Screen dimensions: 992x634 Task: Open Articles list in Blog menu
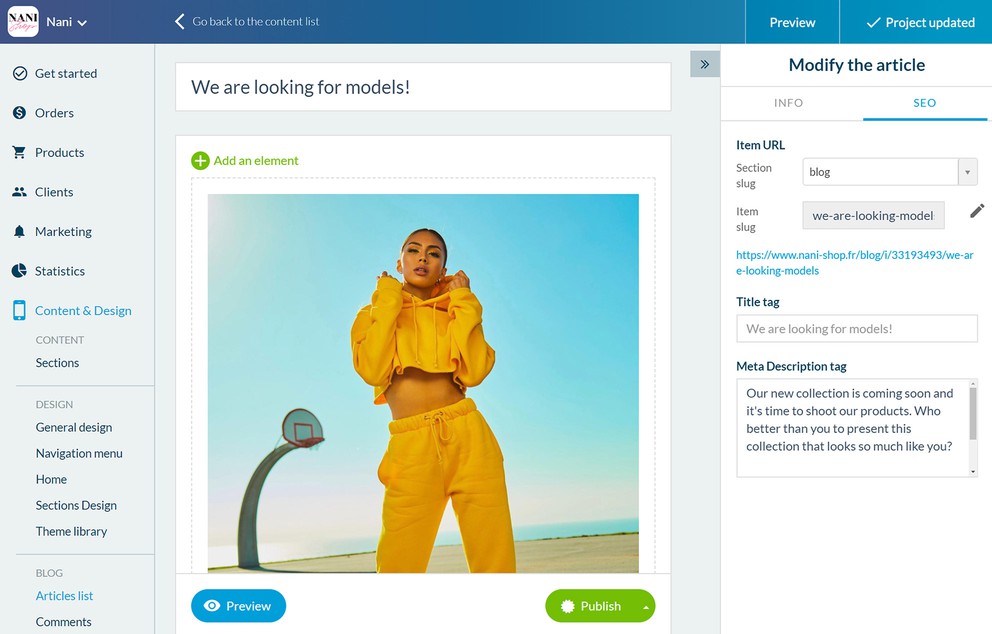[64, 595]
